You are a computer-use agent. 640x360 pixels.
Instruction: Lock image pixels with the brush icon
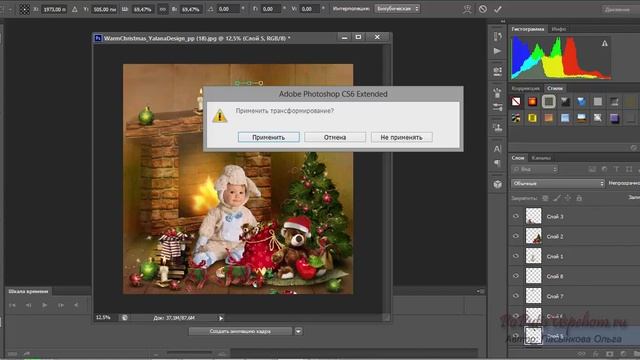(557, 198)
